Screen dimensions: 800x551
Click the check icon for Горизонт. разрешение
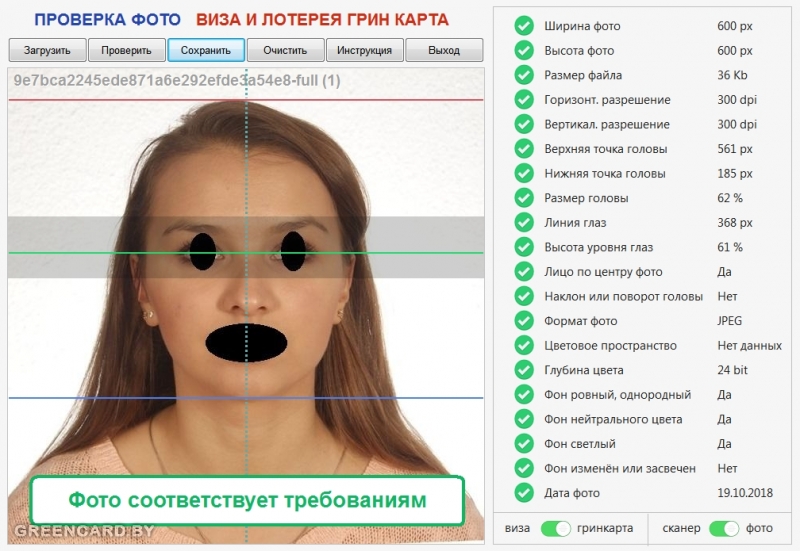pos(524,99)
